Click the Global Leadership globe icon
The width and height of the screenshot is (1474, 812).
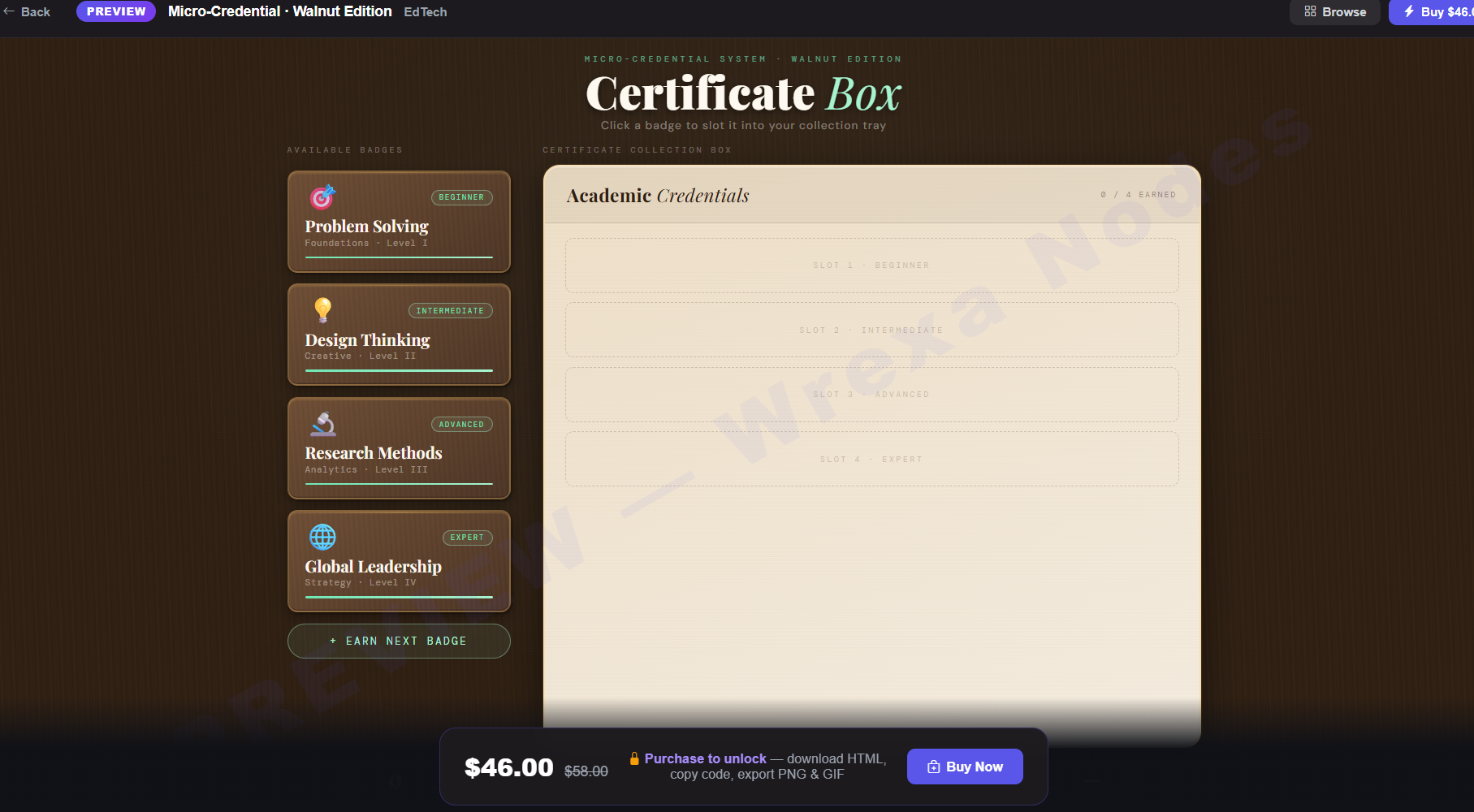322,537
